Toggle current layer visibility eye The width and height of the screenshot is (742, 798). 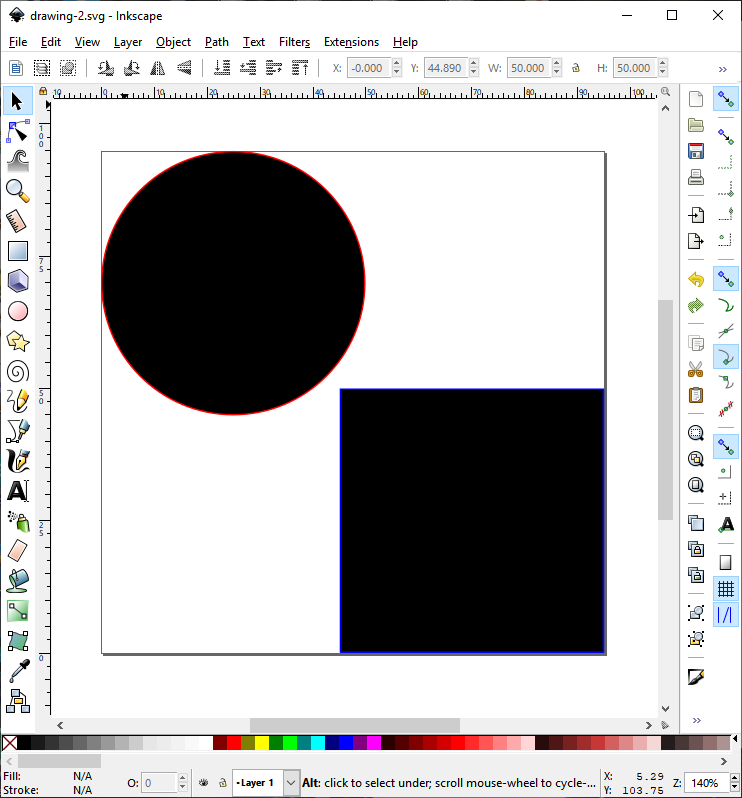204,783
